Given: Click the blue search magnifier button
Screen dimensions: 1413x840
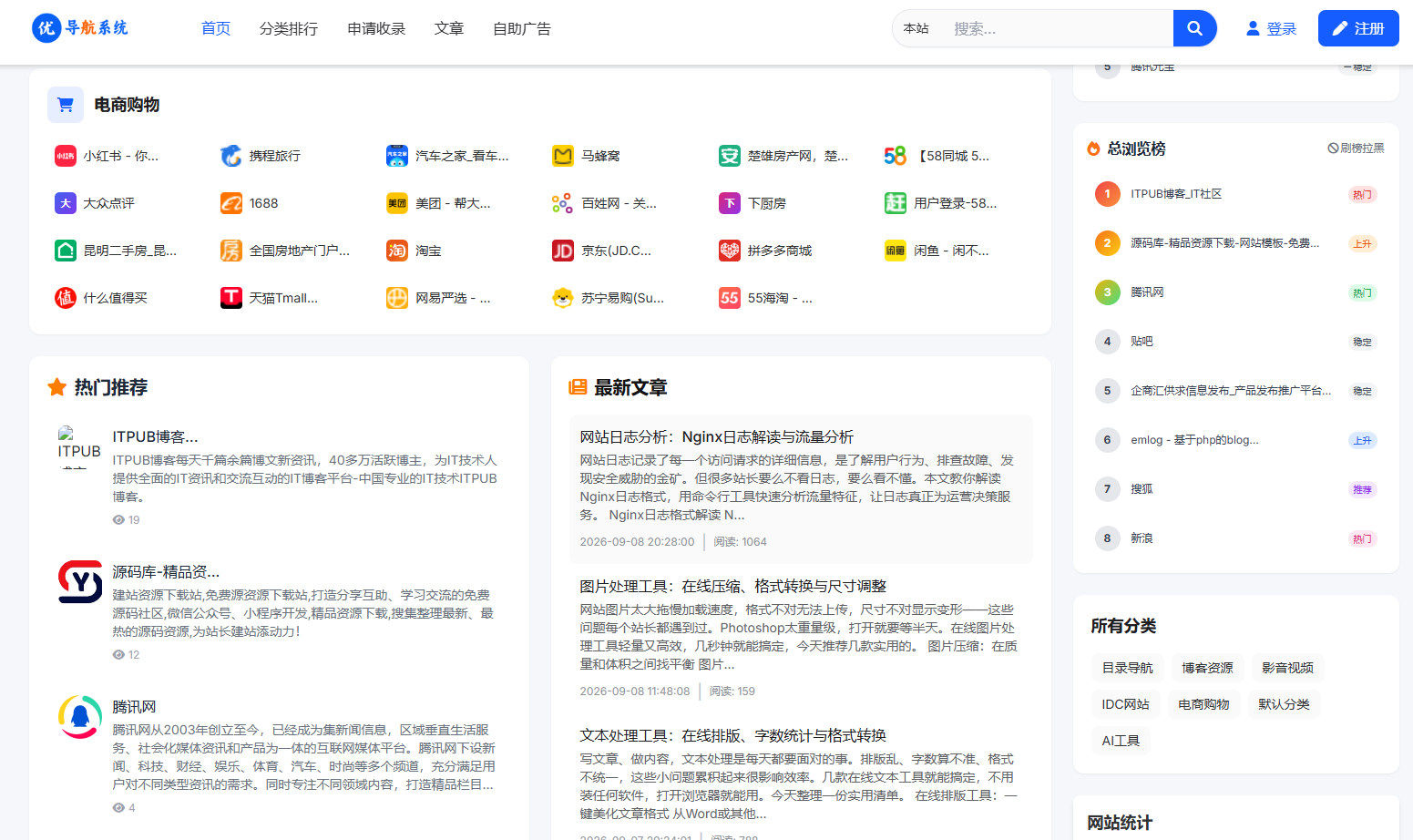Looking at the screenshot, I should [x=1194, y=28].
